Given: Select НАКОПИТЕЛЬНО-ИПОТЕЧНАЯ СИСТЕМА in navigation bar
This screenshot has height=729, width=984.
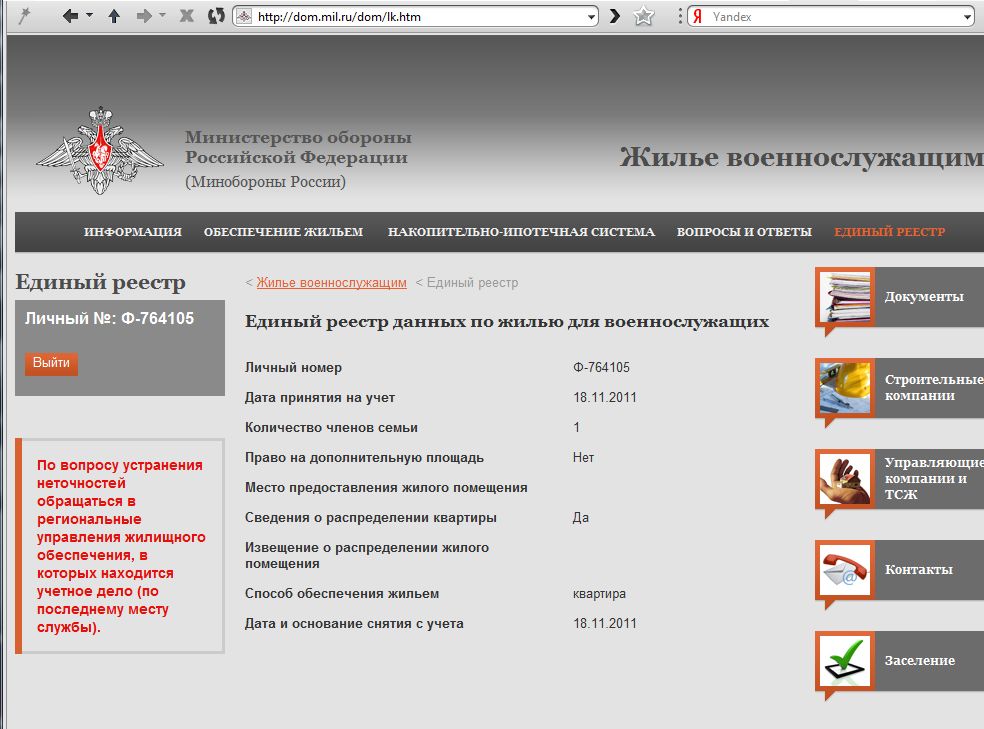Looking at the screenshot, I should click(x=521, y=232).
